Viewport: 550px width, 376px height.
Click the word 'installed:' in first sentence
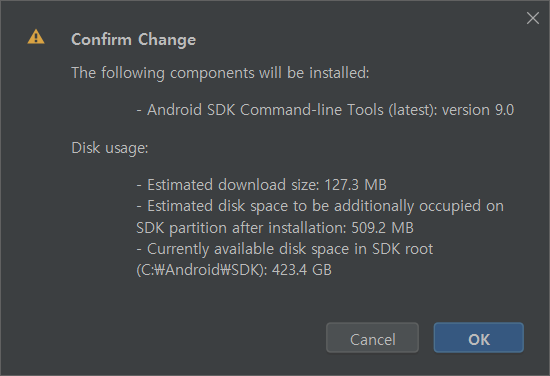point(339,73)
